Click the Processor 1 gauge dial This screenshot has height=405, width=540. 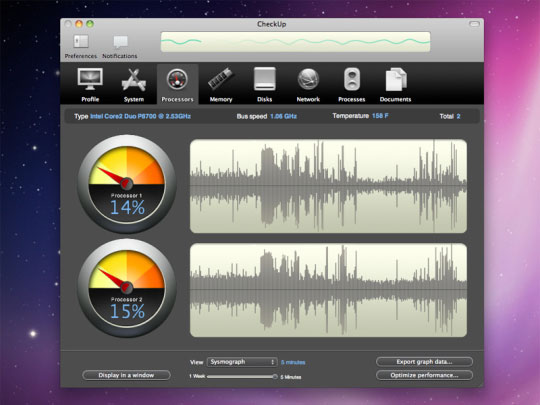[x=127, y=184]
